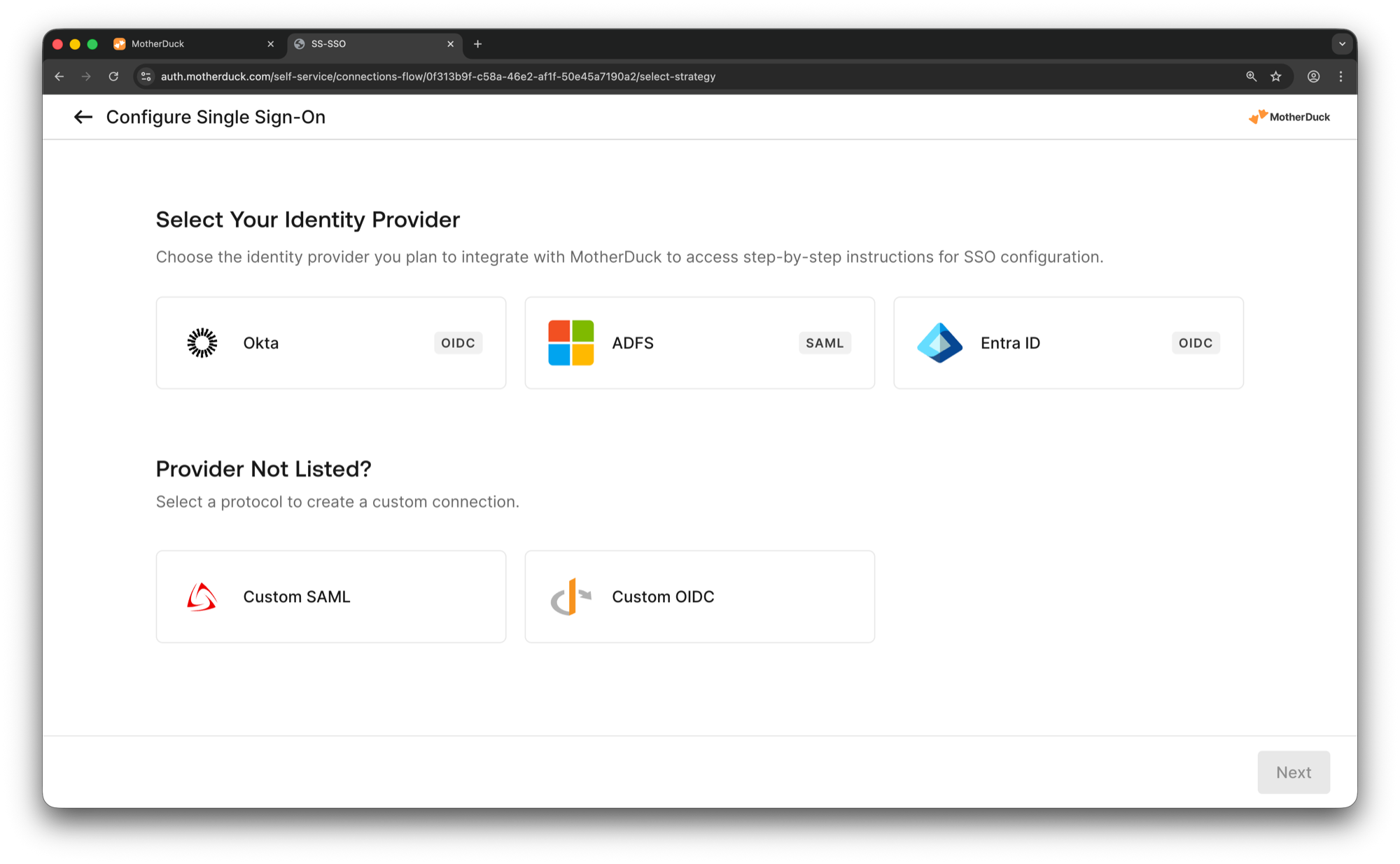The width and height of the screenshot is (1400, 864).
Task: Open the window chevron dropdown top right
Action: pos(1343,43)
